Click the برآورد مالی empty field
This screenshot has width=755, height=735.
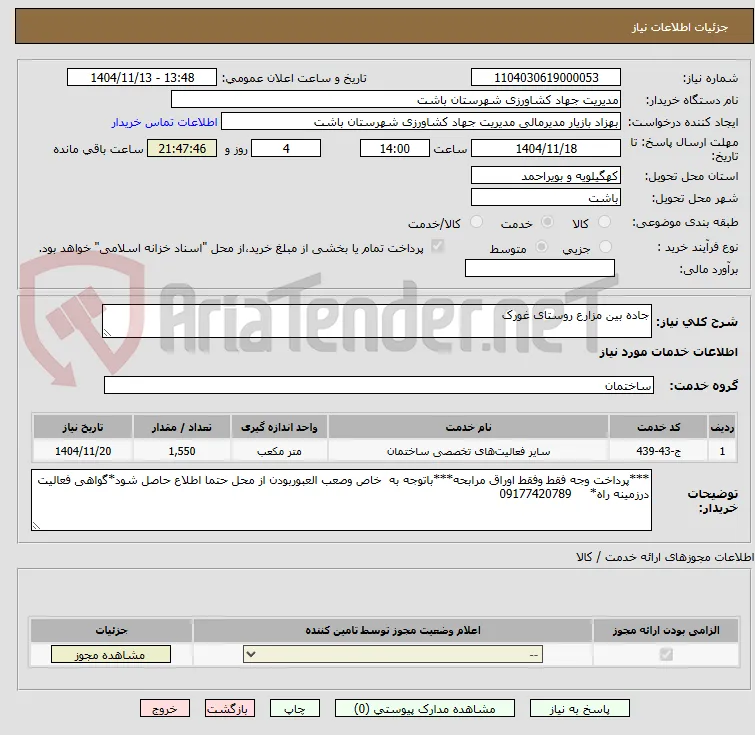click(540, 268)
